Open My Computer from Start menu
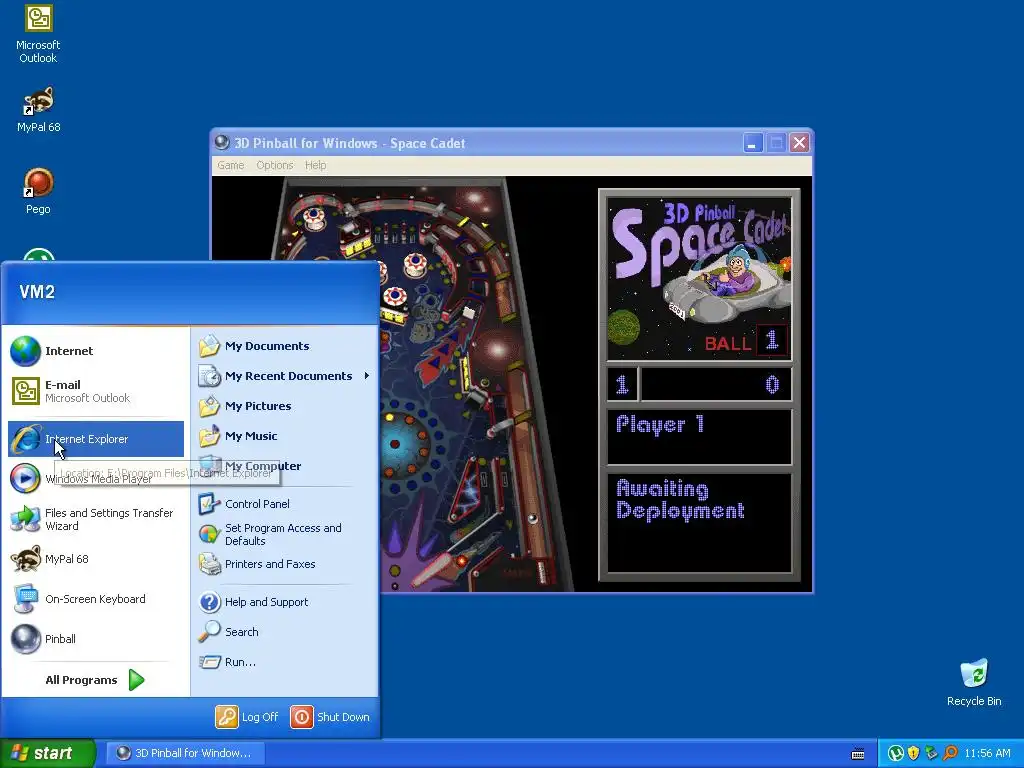This screenshot has width=1024, height=768. [x=284, y=466]
